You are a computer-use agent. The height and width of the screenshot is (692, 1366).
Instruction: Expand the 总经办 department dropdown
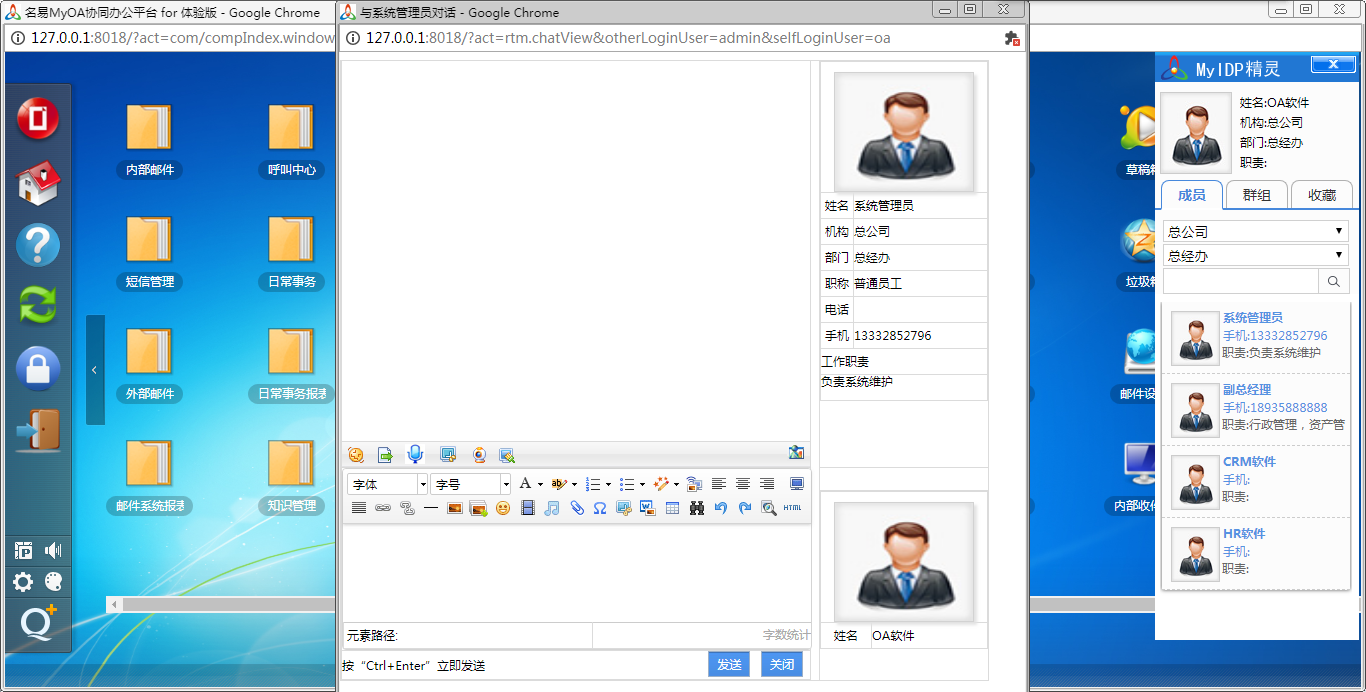click(1255, 256)
